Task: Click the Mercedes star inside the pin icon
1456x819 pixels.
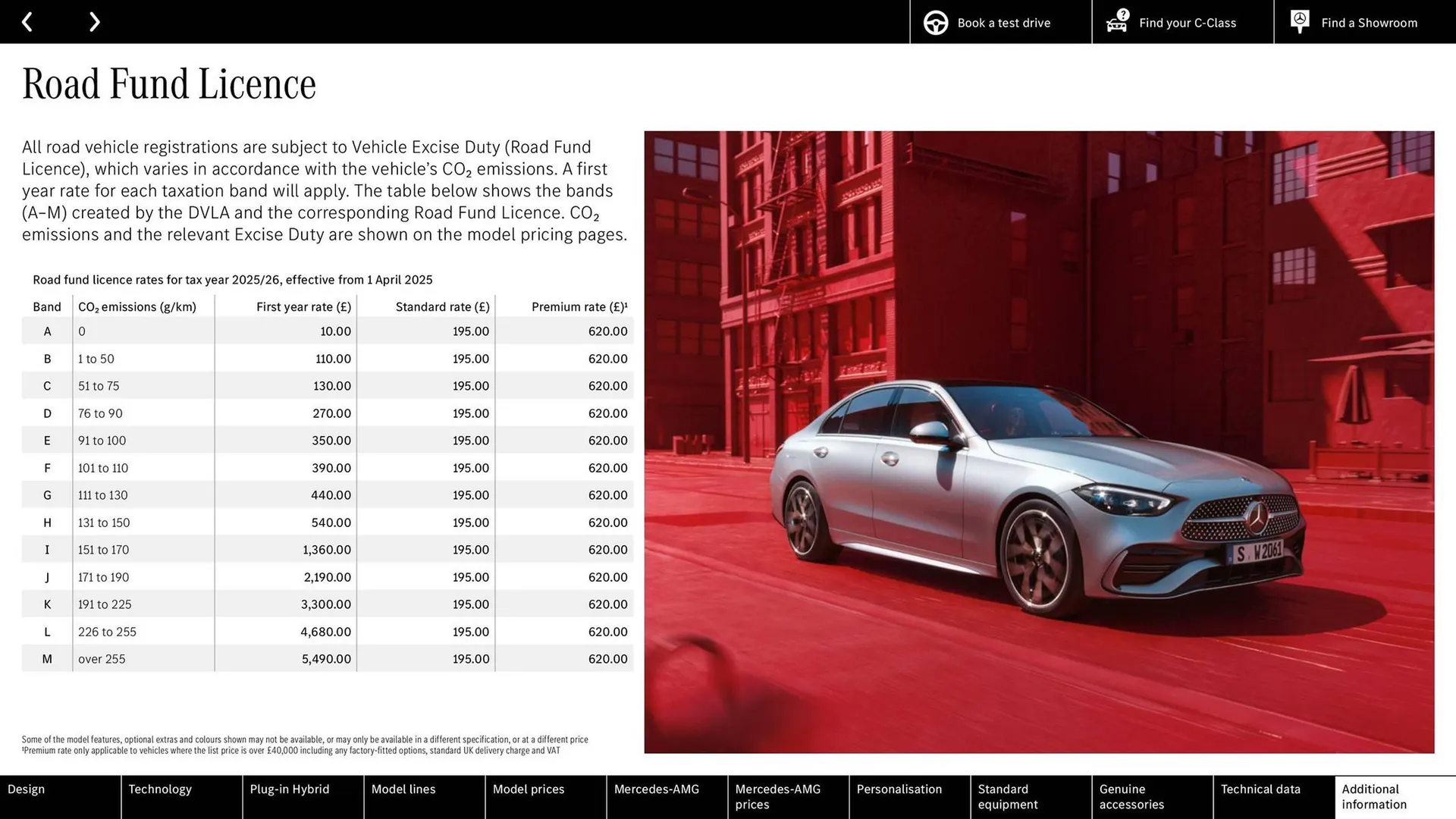Action: (1299, 19)
